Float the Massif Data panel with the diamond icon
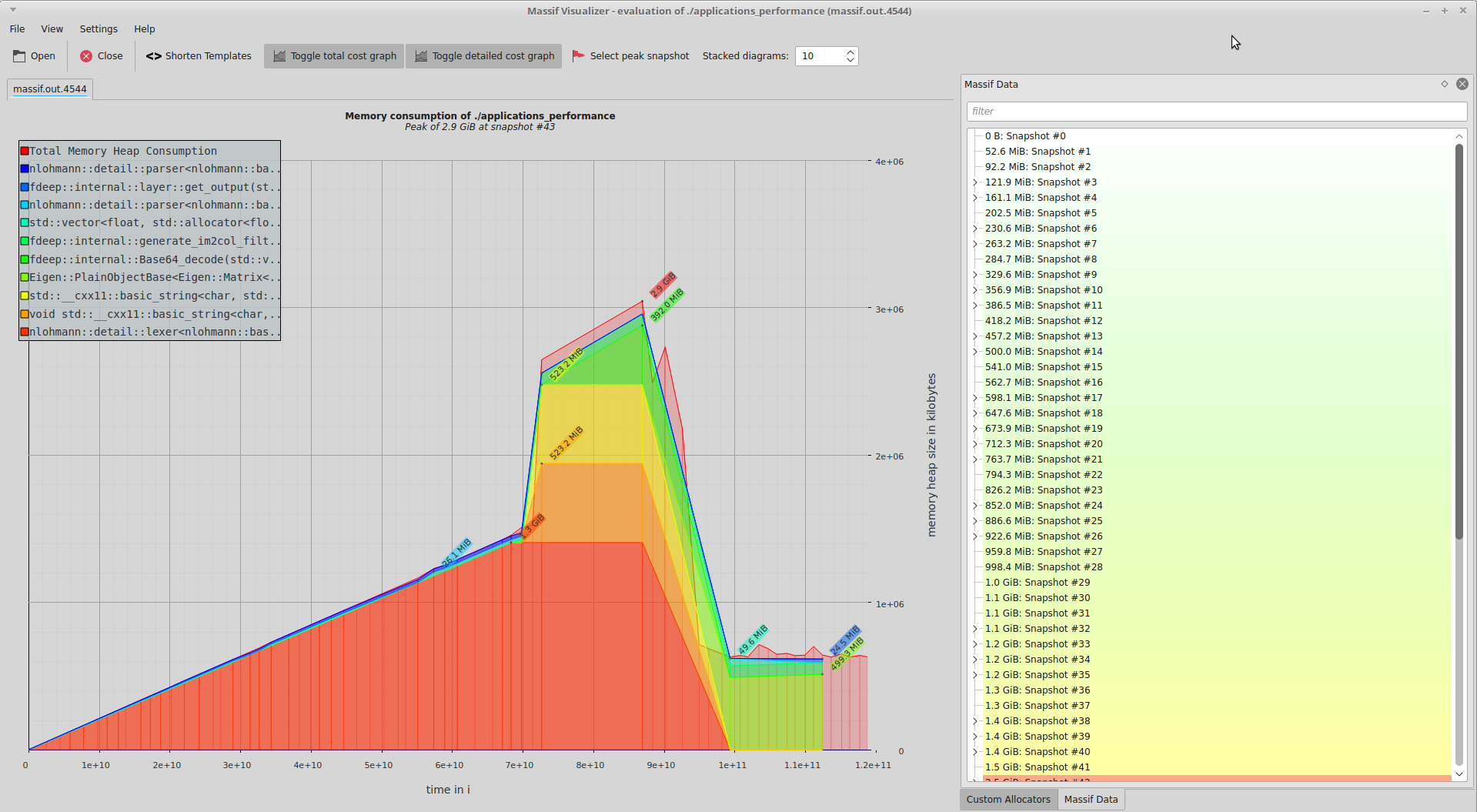Screen dimensions: 1477x812 point(1445,84)
